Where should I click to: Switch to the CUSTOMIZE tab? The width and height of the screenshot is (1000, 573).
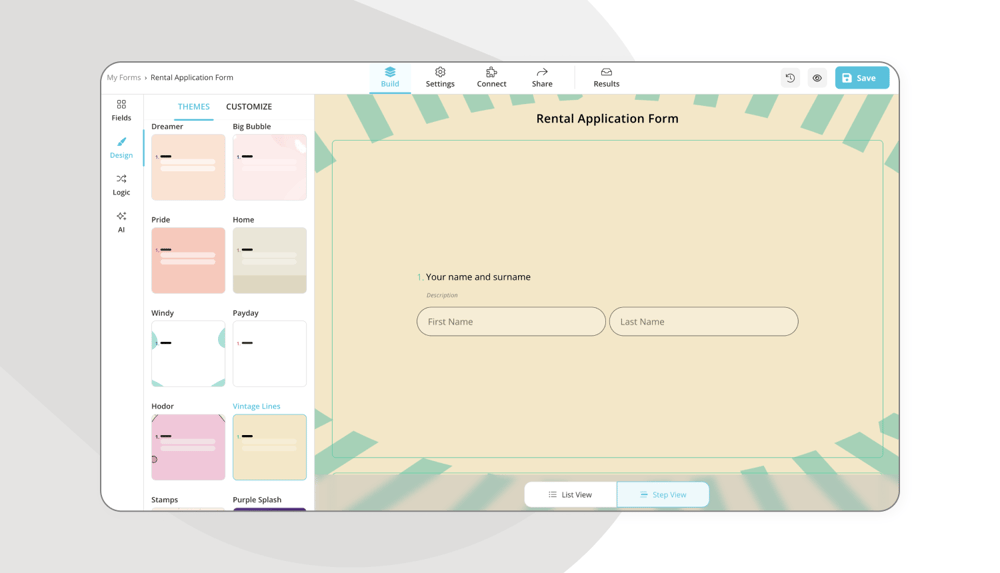point(249,106)
